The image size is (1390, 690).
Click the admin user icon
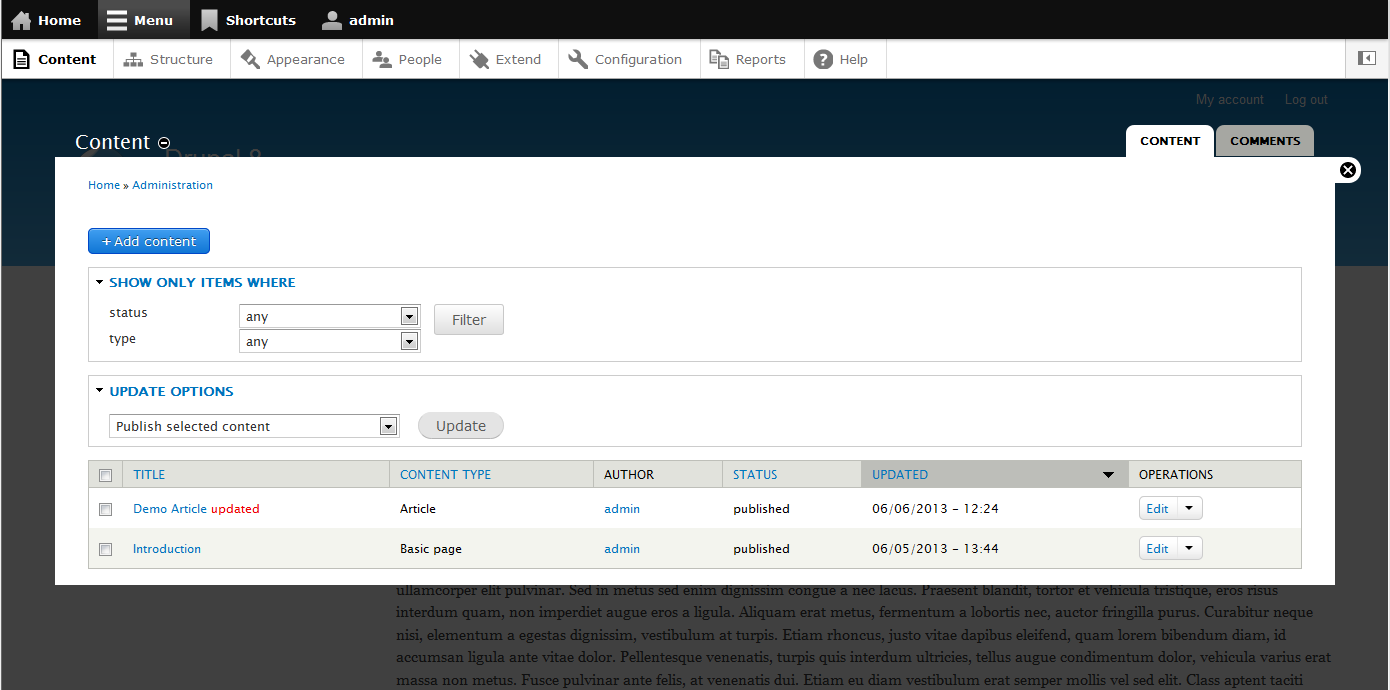[x=332, y=20]
